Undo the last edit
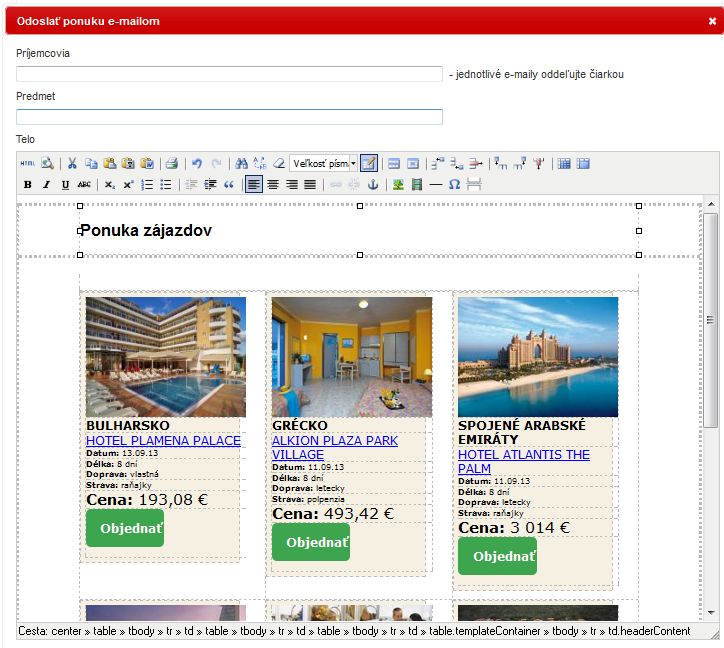This screenshot has height=648, width=724. [x=197, y=164]
